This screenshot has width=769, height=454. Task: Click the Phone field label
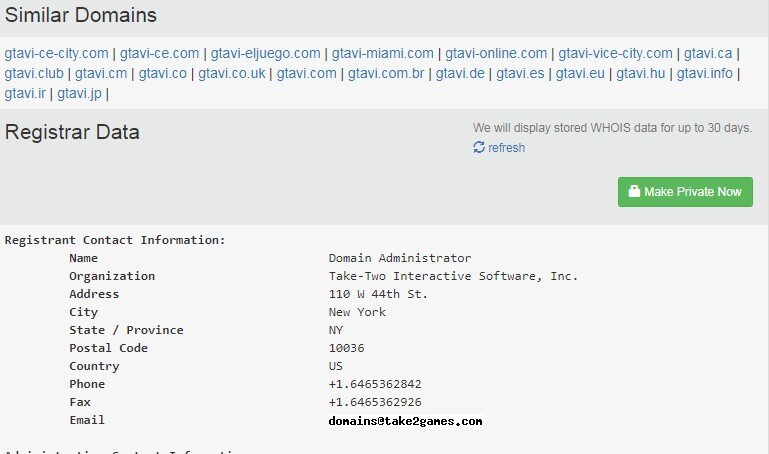87,384
